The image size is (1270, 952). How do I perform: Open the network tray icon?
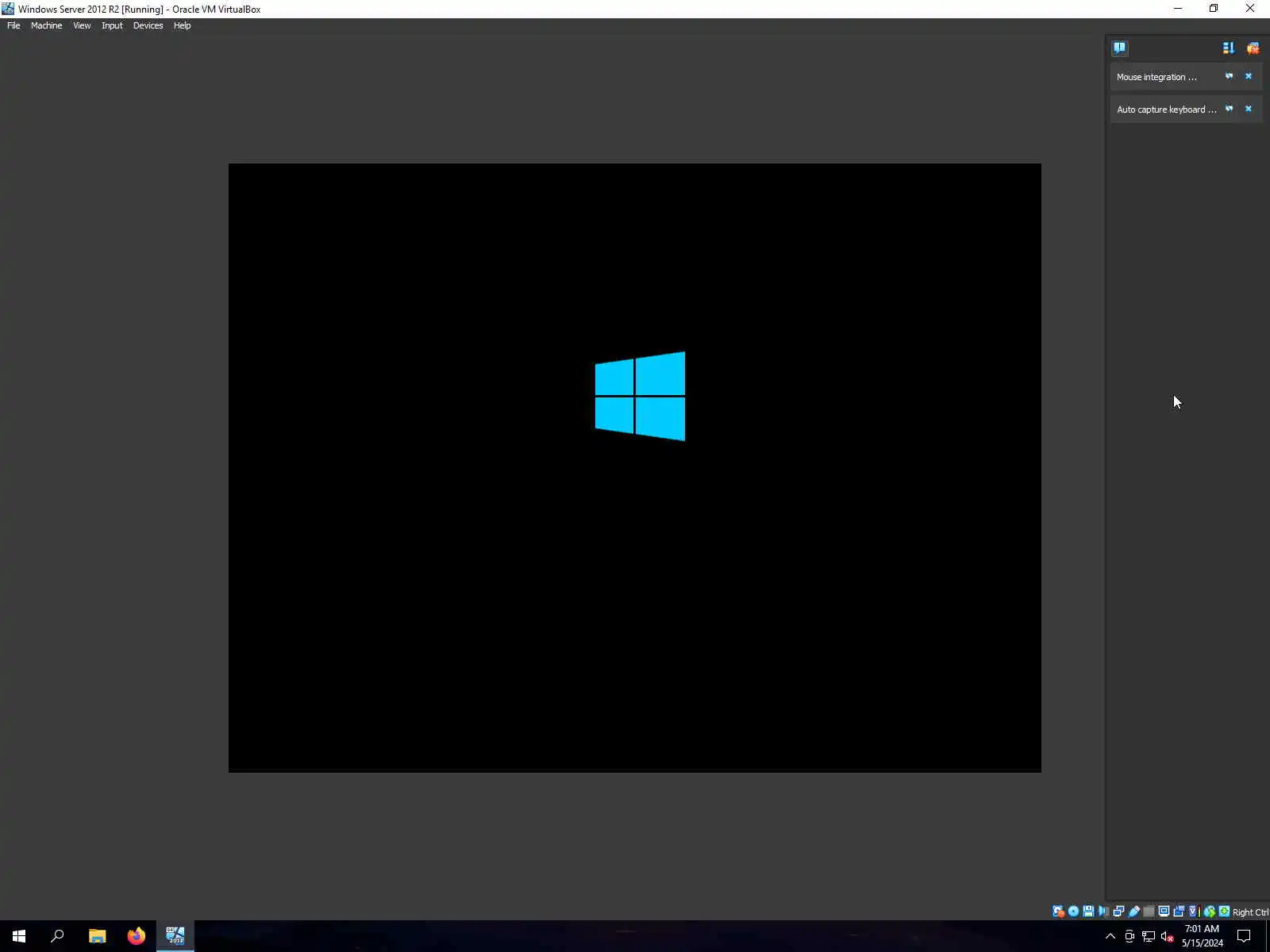coord(1149,936)
